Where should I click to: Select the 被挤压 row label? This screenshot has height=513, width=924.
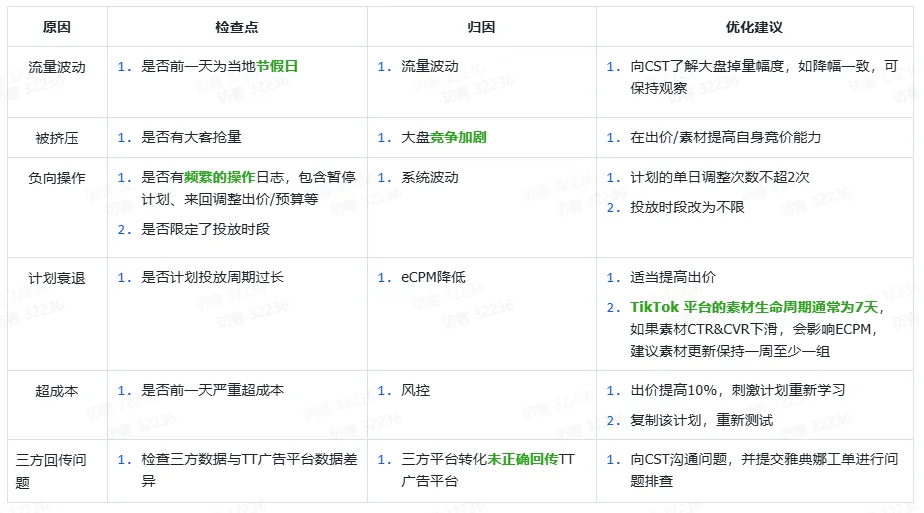(x=57, y=138)
